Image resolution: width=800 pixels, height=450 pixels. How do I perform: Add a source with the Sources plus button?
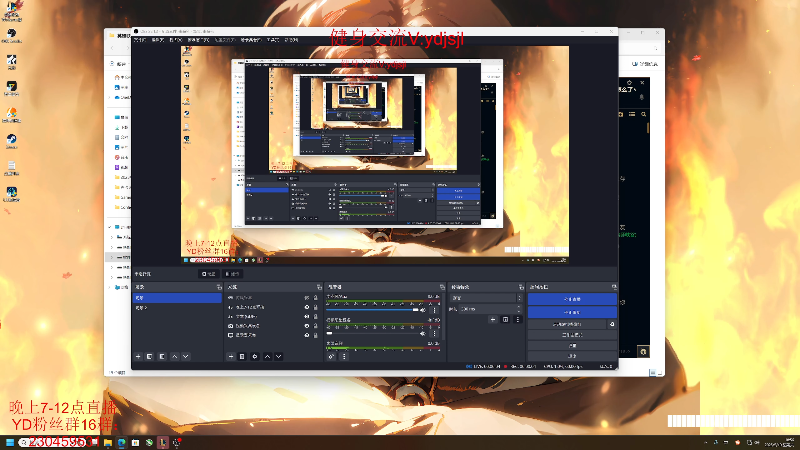(231, 357)
